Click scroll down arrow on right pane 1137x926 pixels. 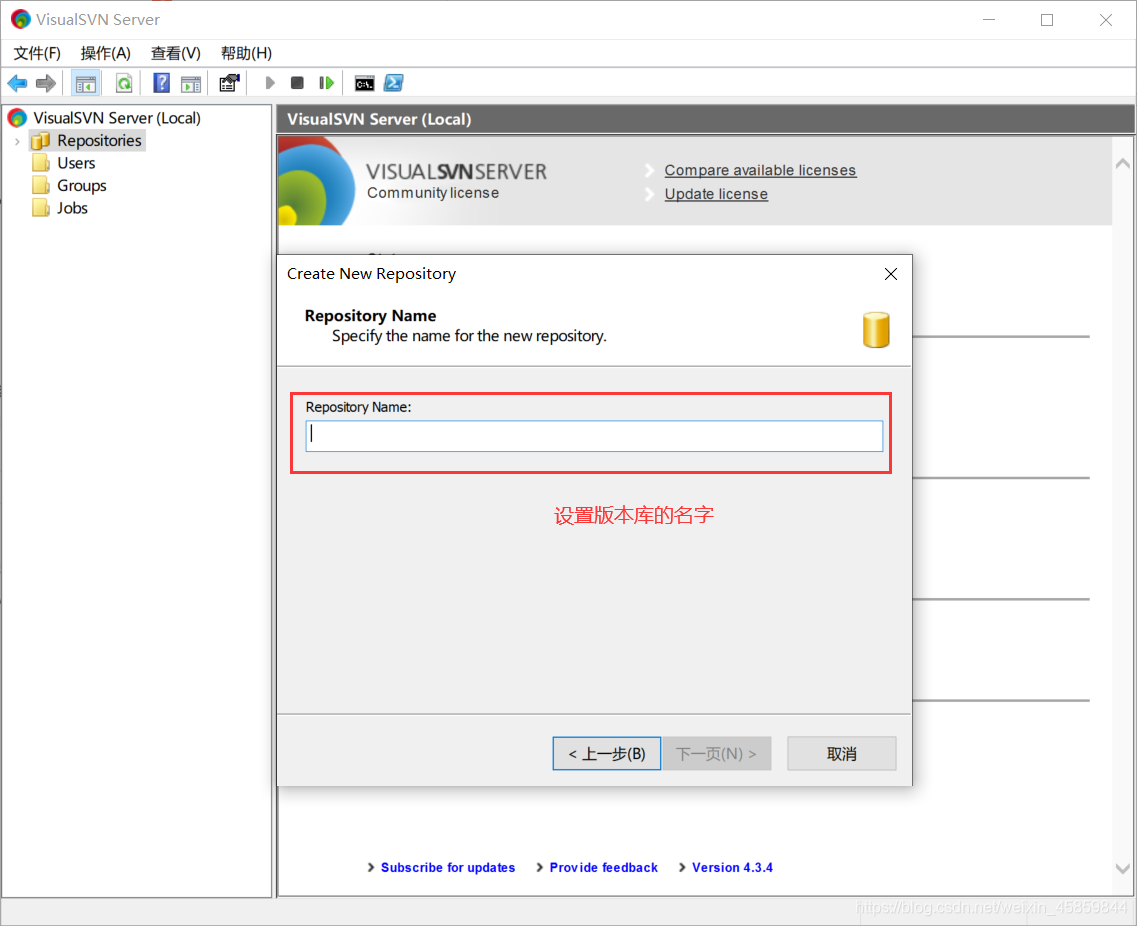click(1122, 868)
